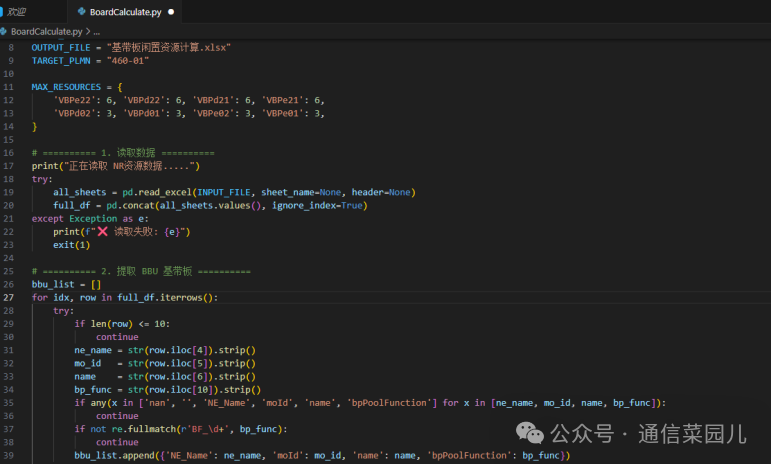Click bp_func variable on line 34
The width and height of the screenshot is (771, 464).
pos(93,390)
